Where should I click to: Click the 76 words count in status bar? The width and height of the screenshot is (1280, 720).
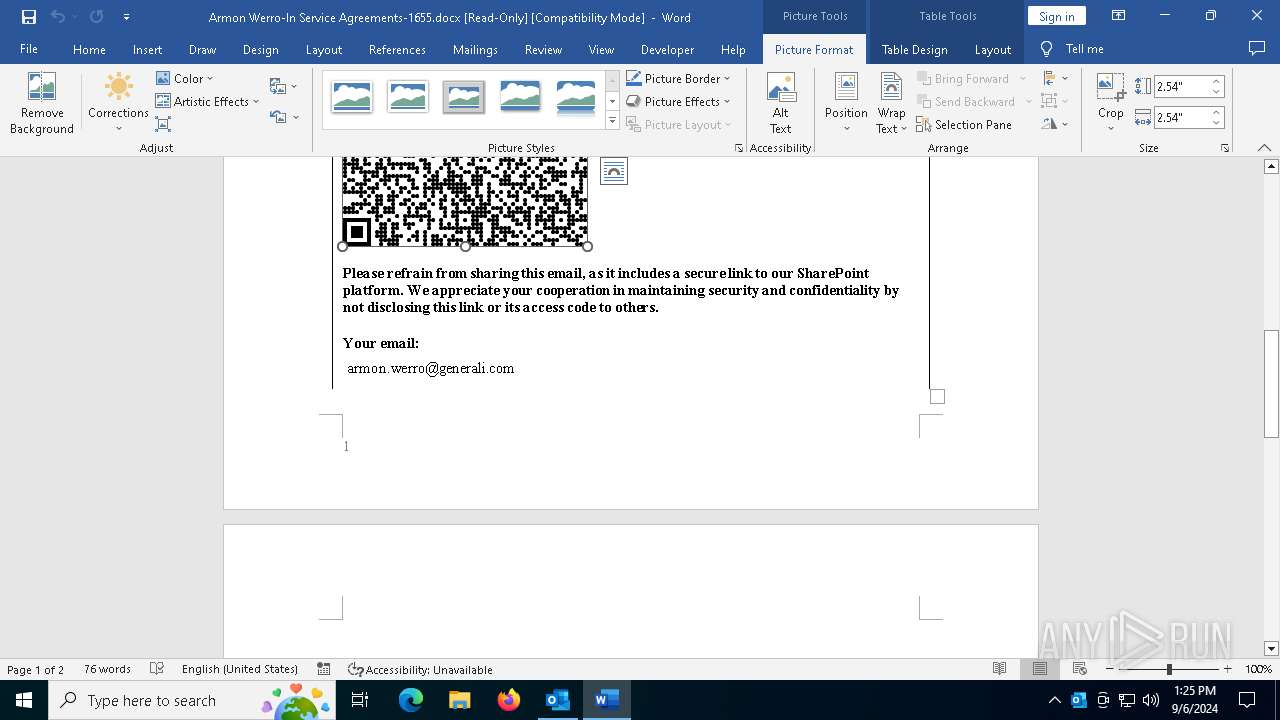(107, 669)
